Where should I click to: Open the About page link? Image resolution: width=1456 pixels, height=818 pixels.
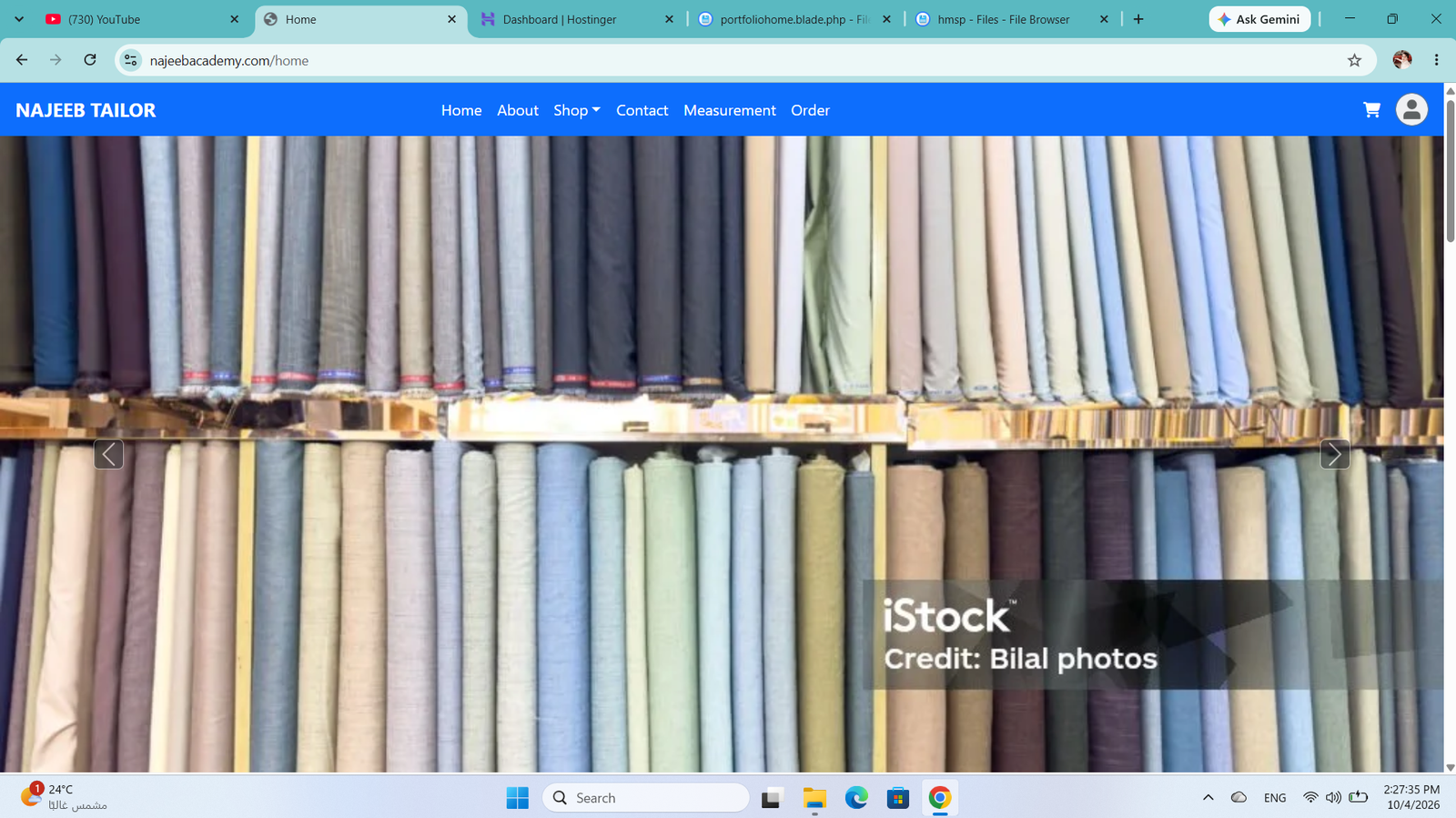pos(518,110)
